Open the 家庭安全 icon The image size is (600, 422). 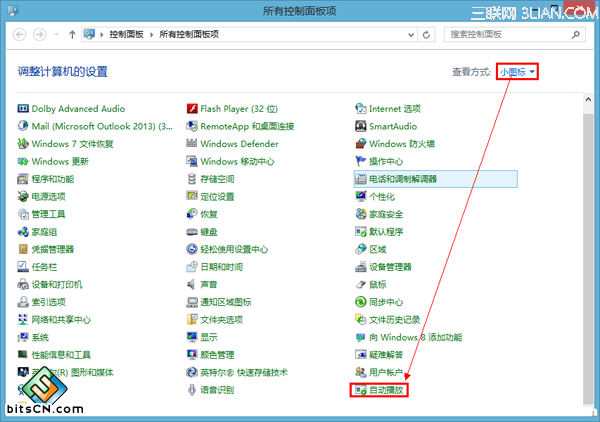point(360,214)
